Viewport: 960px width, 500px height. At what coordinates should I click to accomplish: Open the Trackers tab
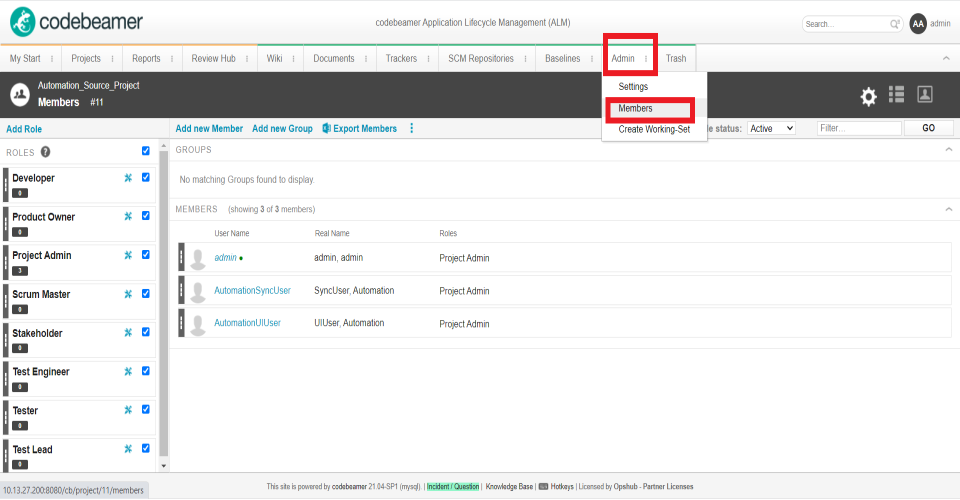[x=401, y=58]
